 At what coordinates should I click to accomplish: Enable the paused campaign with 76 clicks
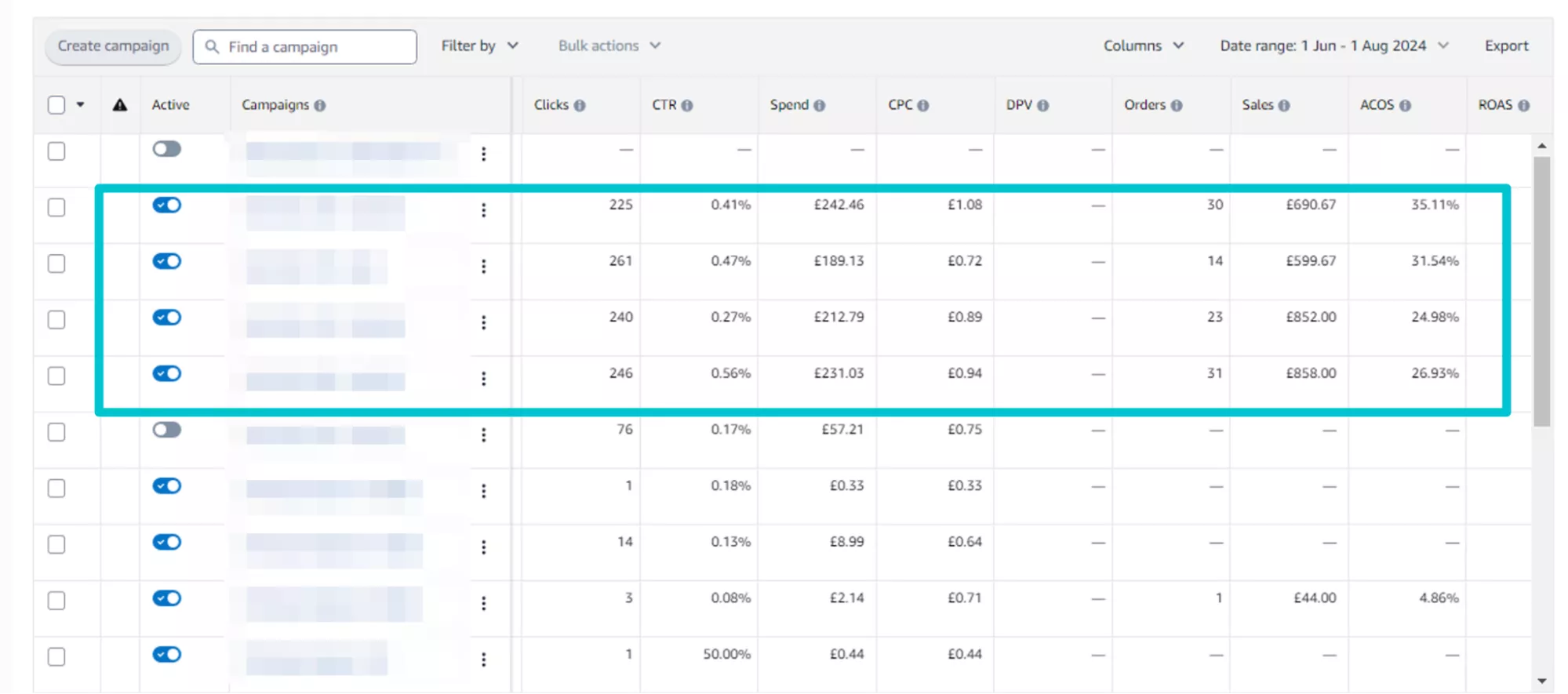coord(166,430)
